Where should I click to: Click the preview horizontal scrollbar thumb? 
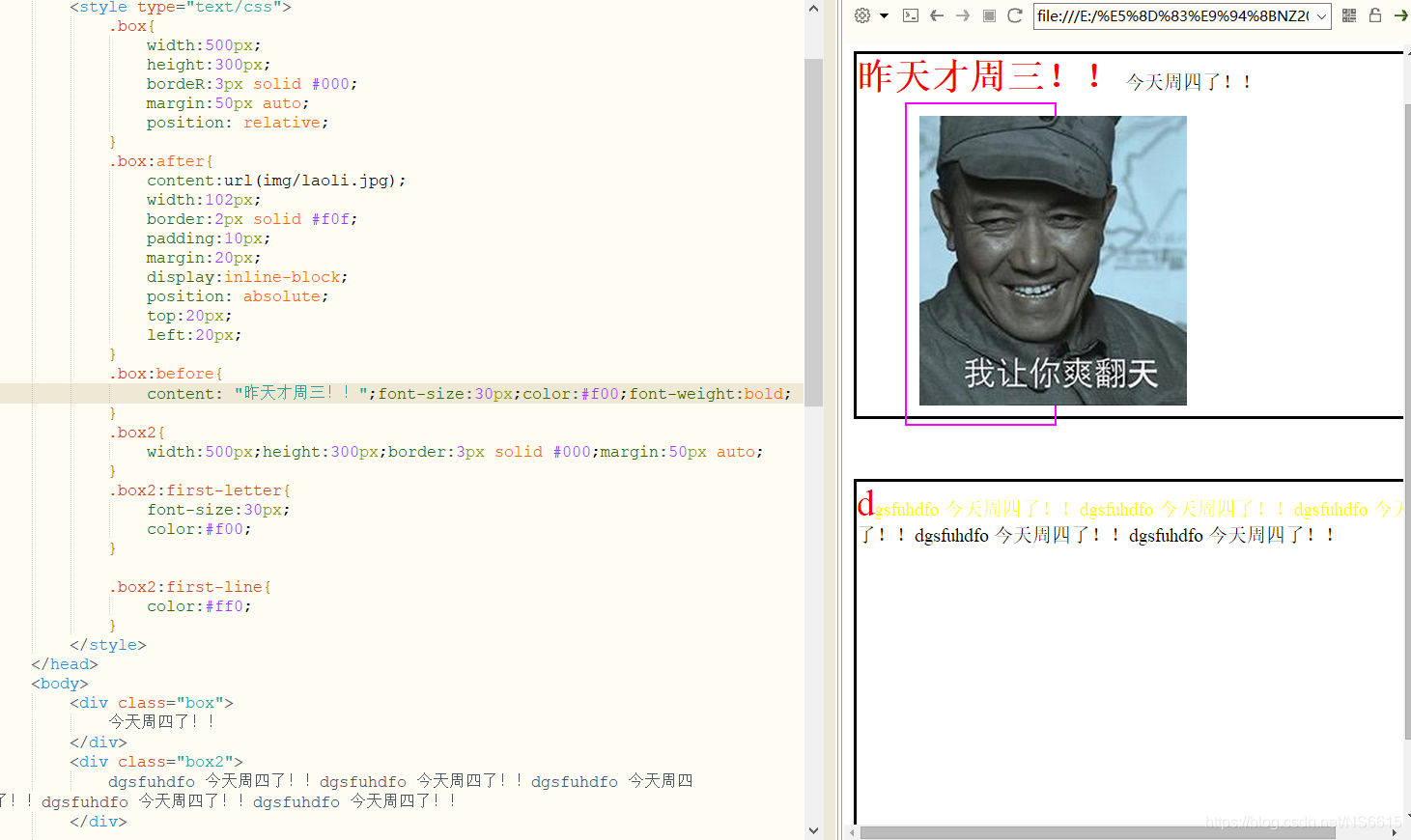tap(1097, 832)
